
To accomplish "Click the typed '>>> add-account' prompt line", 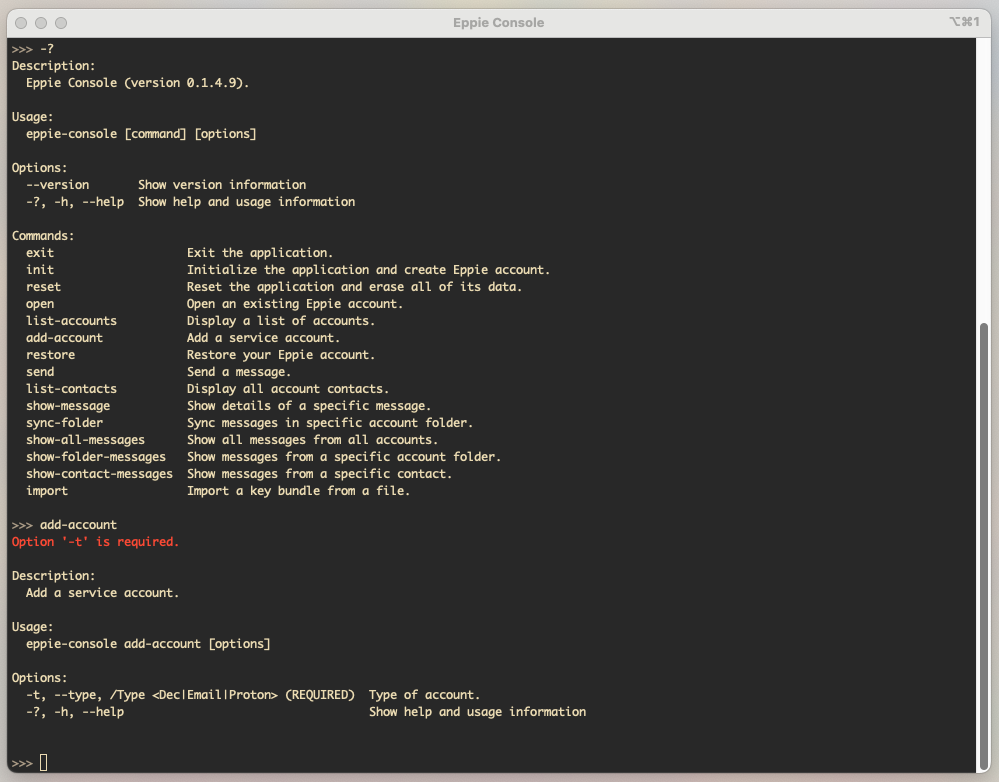I will coord(64,525).
